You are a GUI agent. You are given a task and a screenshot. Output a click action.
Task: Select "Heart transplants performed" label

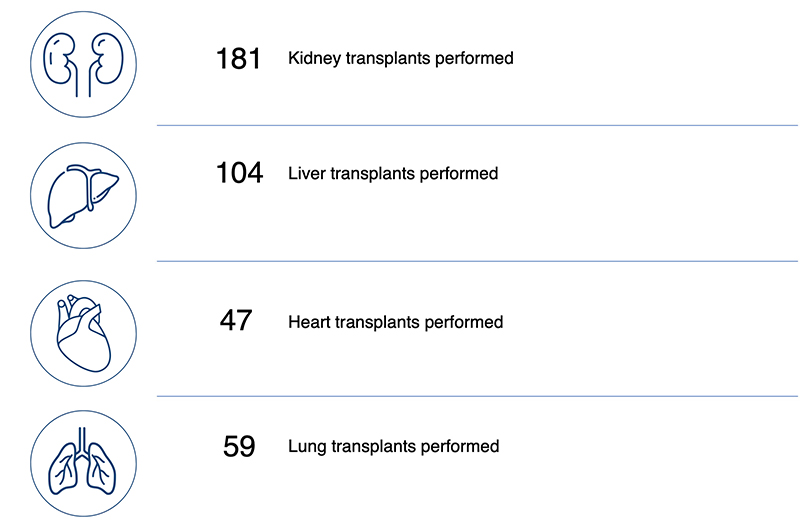click(395, 322)
